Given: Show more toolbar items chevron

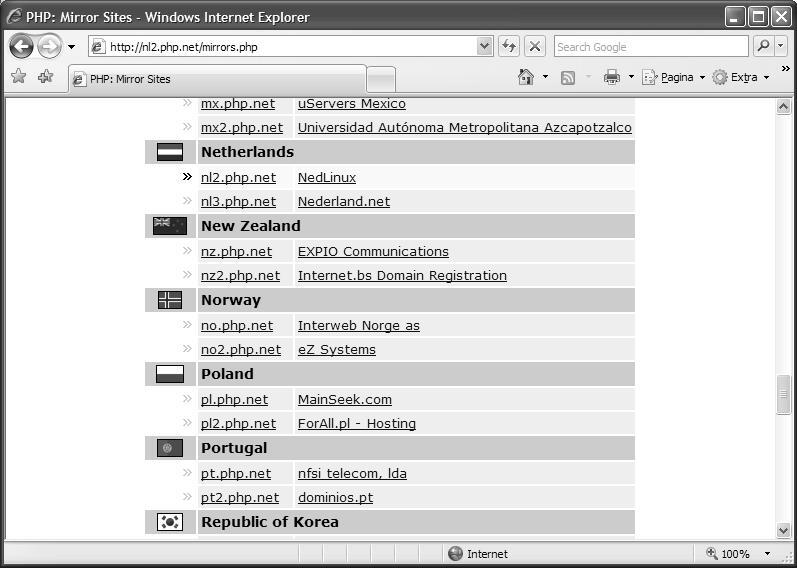Looking at the screenshot, I should 786,69.
